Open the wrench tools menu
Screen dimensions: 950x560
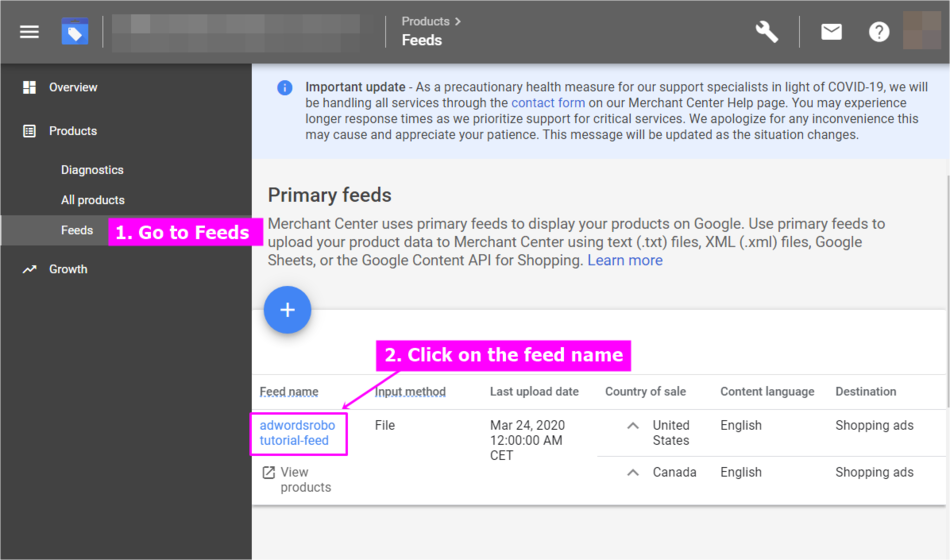coord(767,32)
